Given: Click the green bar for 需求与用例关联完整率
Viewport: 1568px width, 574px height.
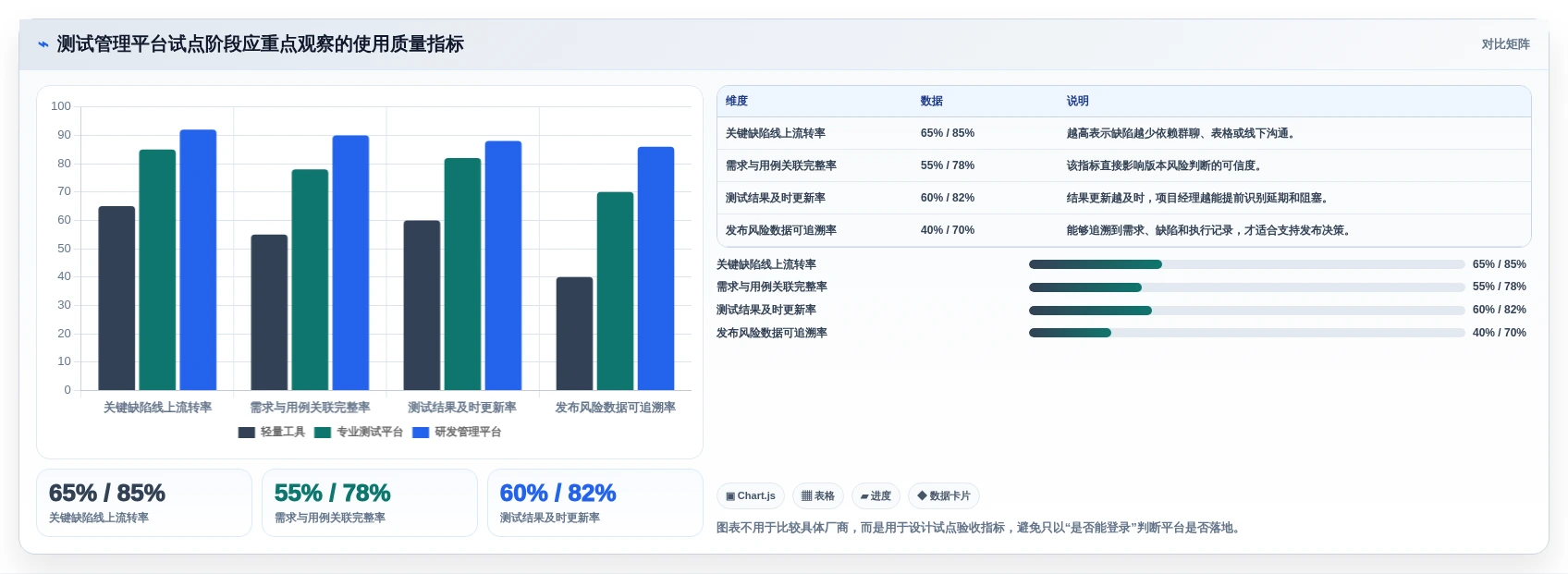Looking at the screenshot, I should click(310, 279).
